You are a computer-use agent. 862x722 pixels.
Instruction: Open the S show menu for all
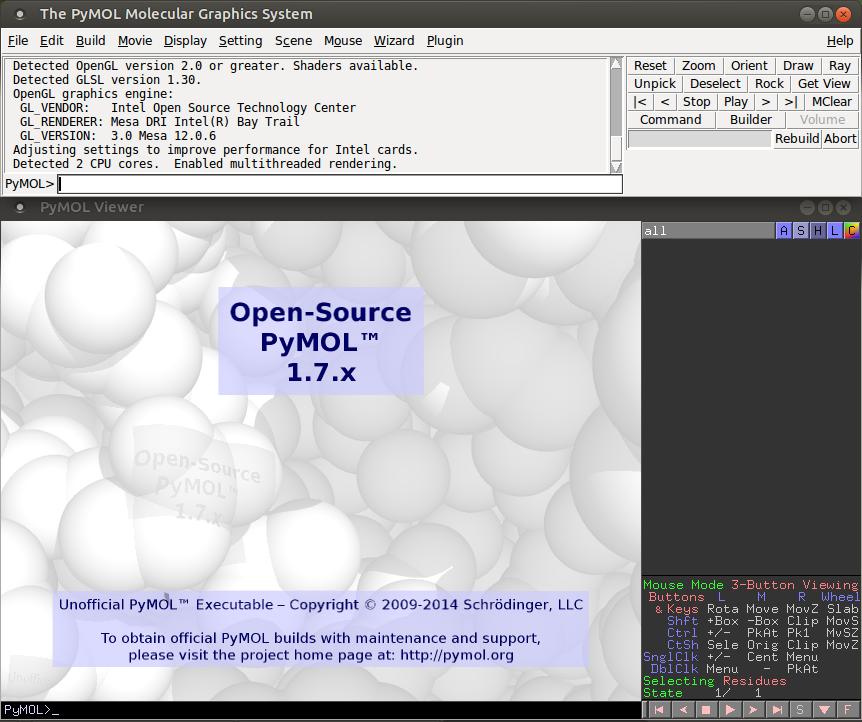click(801, 231)
